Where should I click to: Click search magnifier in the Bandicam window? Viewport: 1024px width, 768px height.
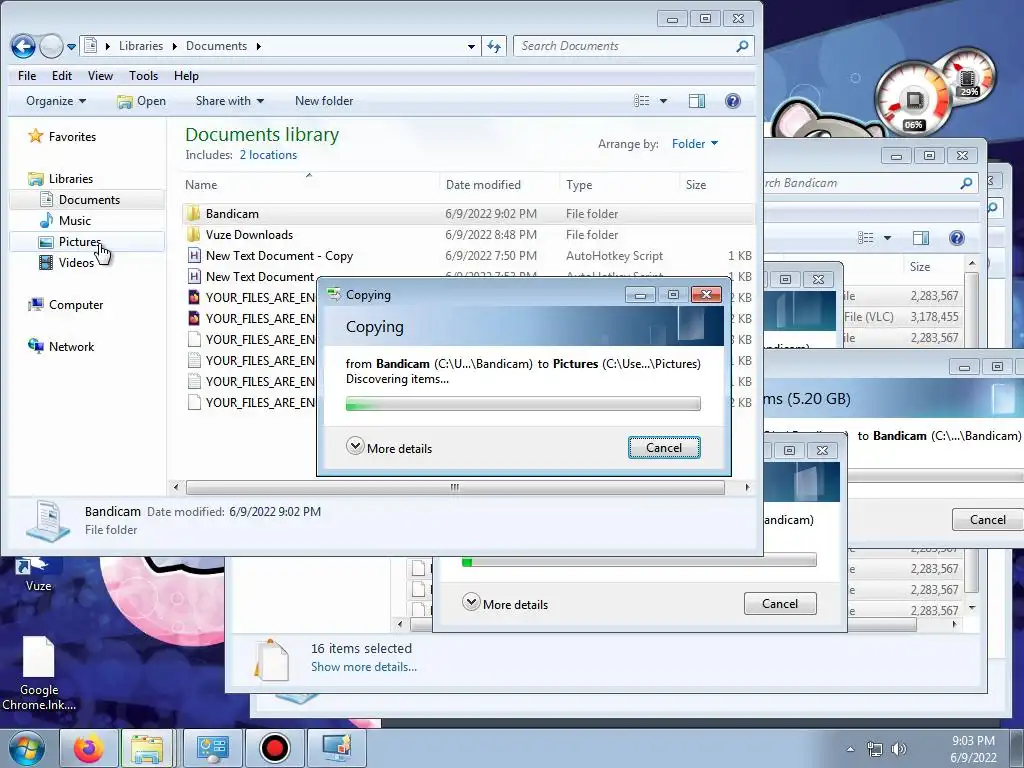(966, 183)
